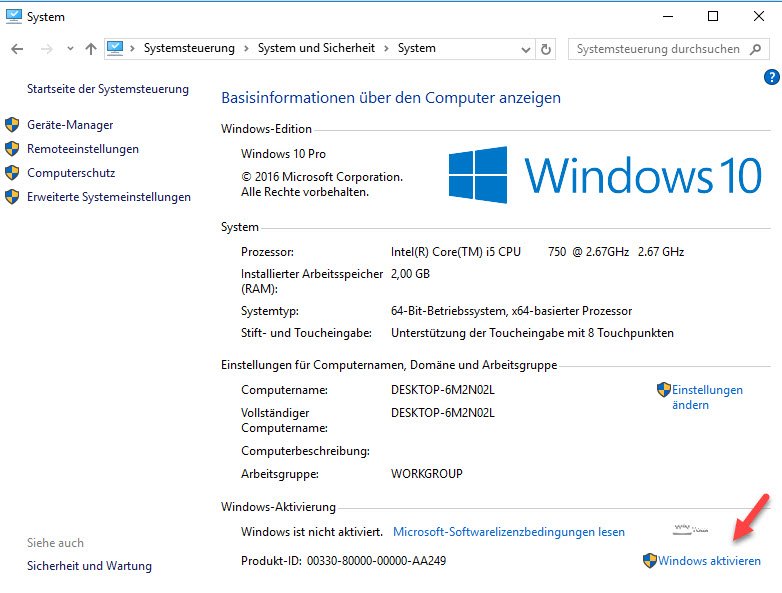Click Einstellungen ändern link

(707, 397)
